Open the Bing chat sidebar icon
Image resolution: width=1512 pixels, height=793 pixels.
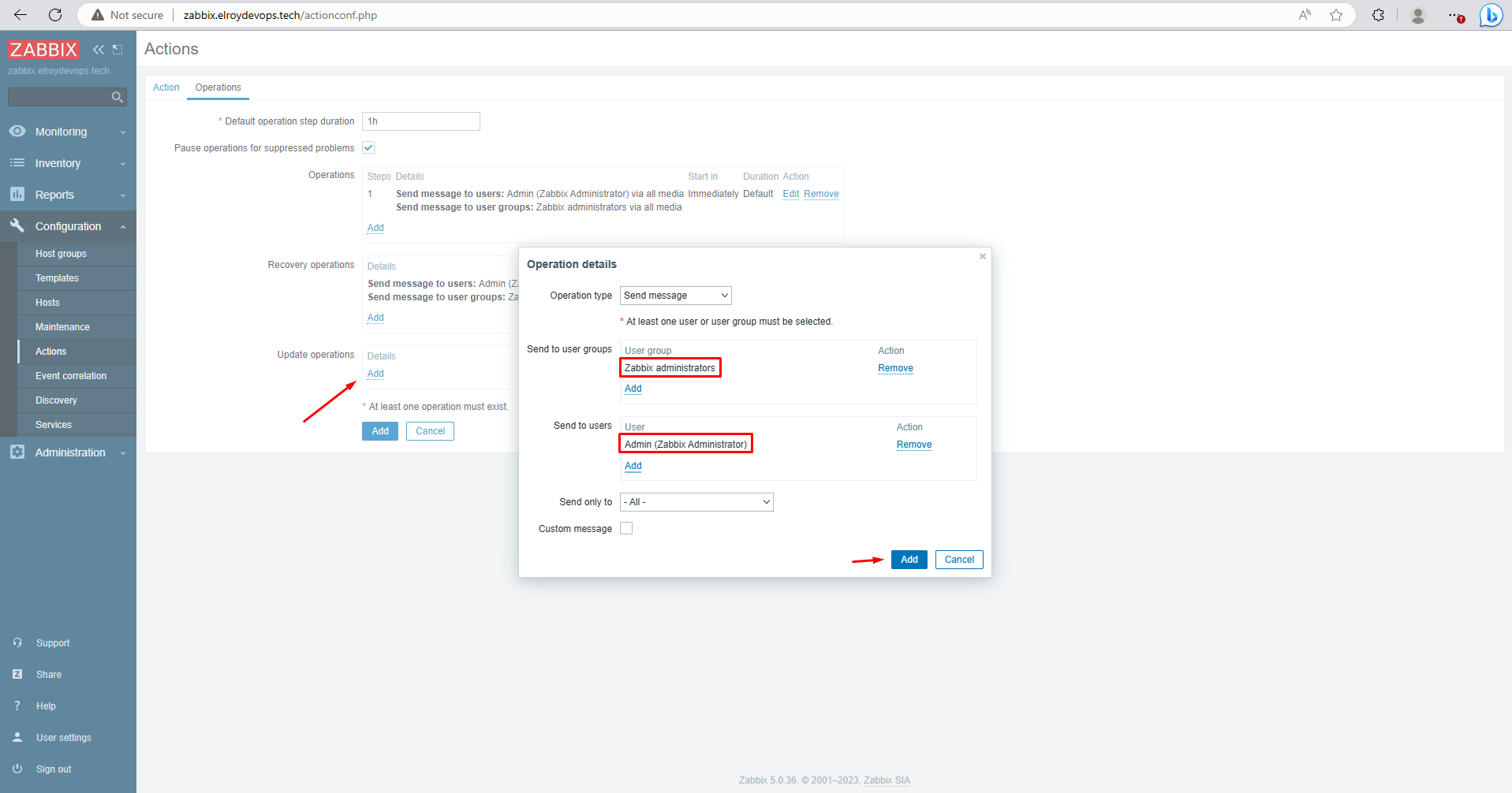tap(1491, 15)
